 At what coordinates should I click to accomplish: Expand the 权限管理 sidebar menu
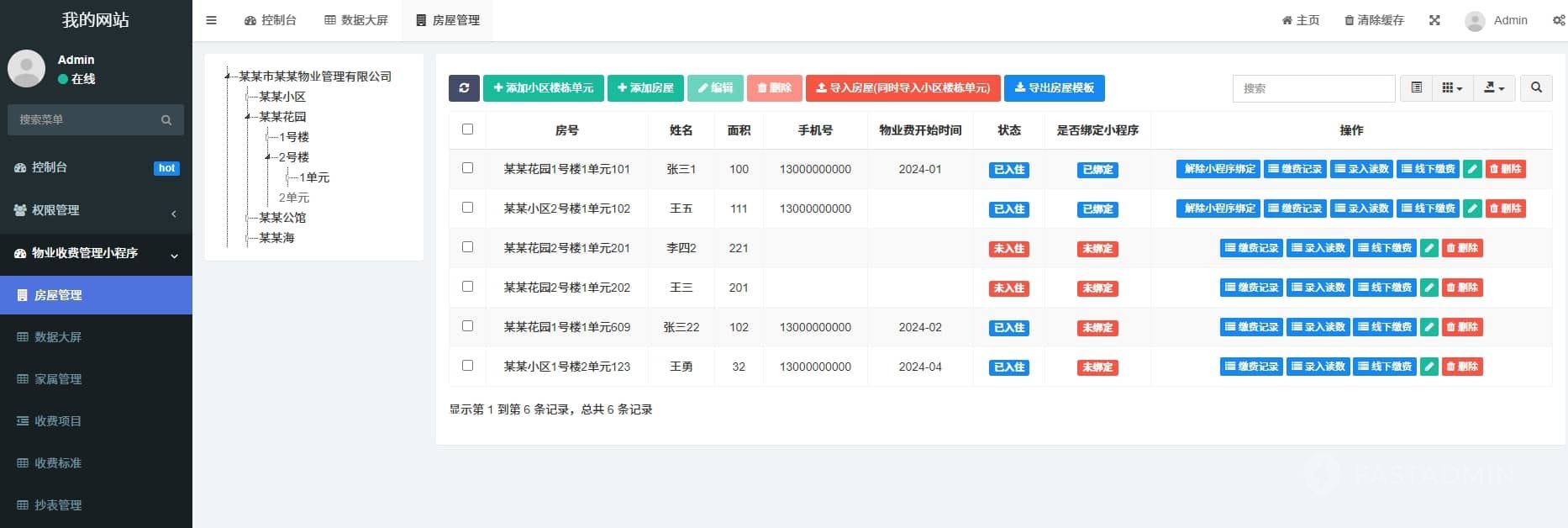[96, 210]
